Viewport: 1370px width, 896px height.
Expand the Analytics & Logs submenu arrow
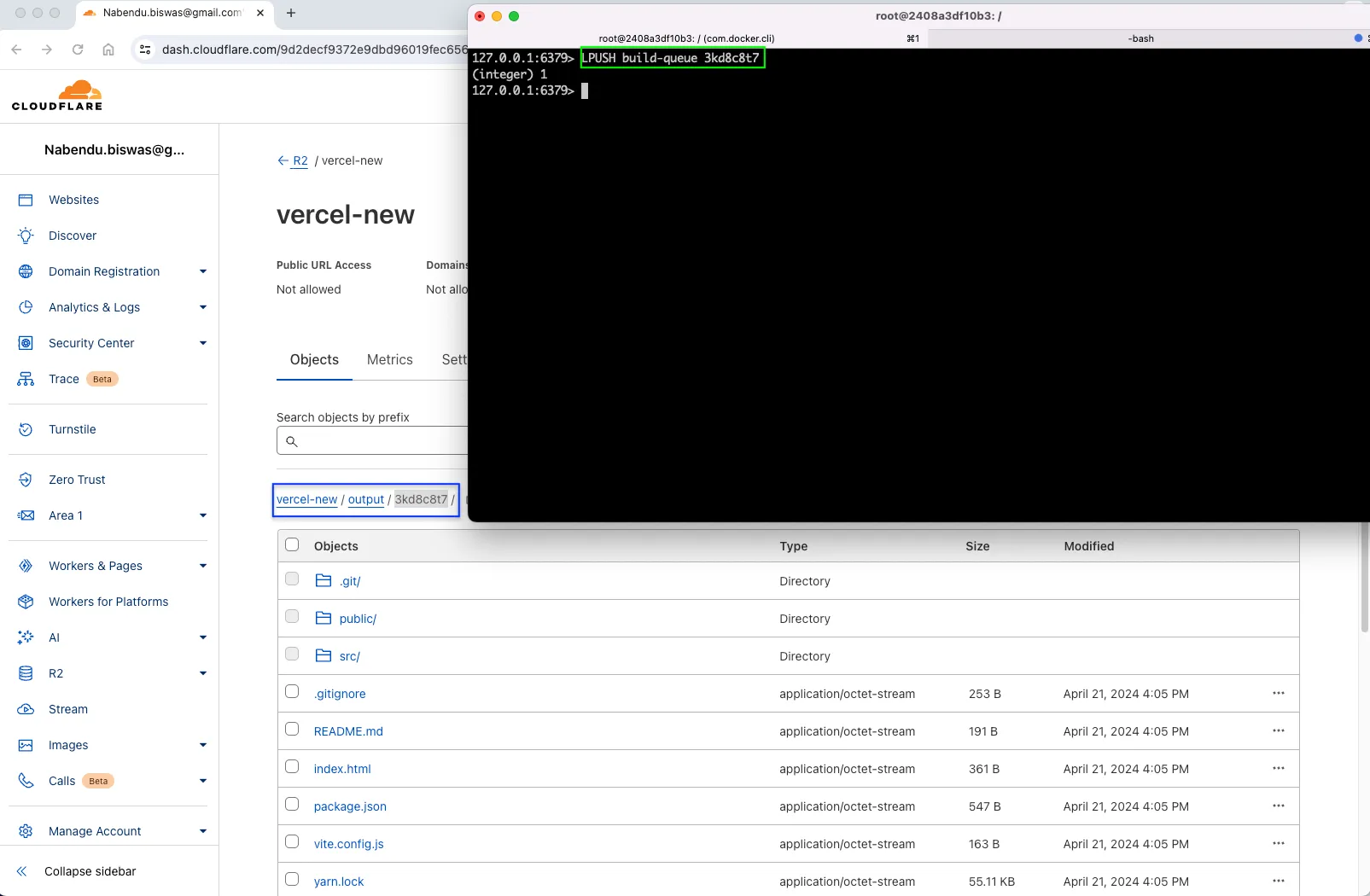(x=203, y=307)
